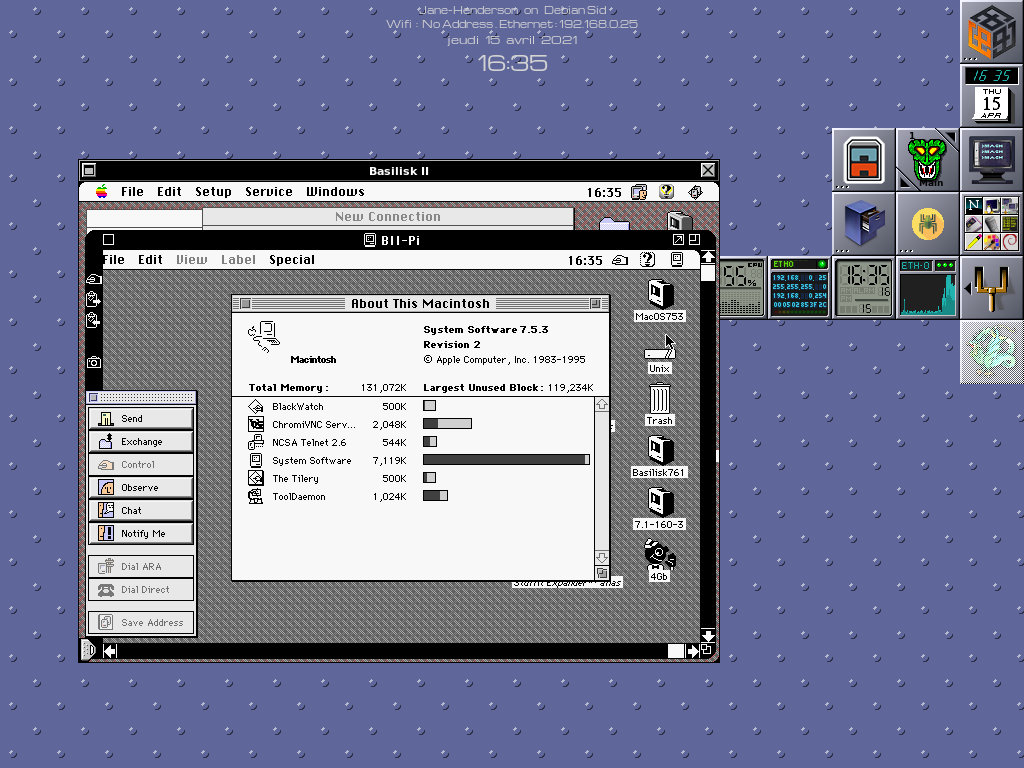Screen dimensions: 1024x768
Task: Open the application menu icon in the BII-Pi menu bar
Action: tap(677, 260)
